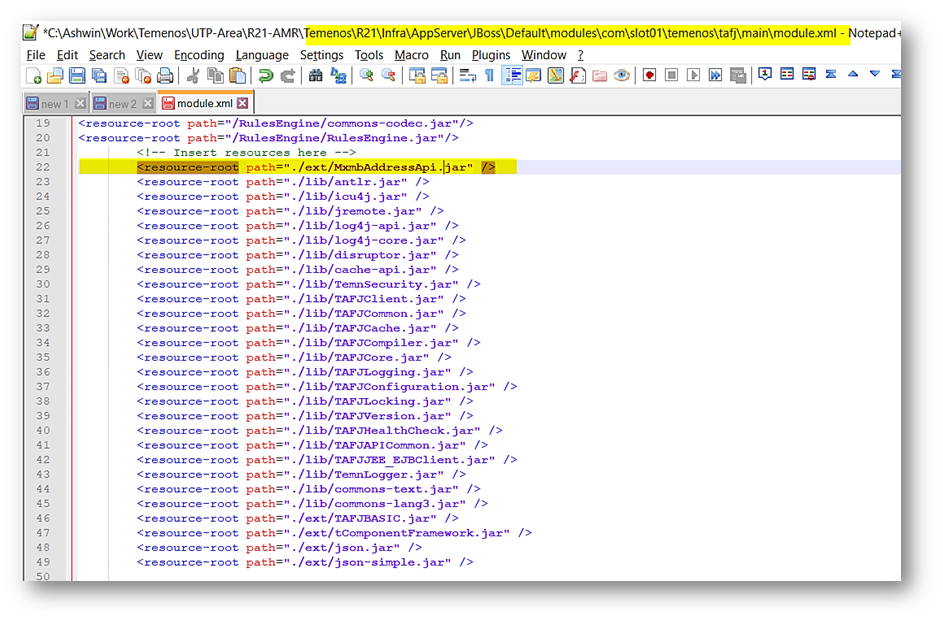
Task: Click the Print toolbar icon
Action: (164, 76)
